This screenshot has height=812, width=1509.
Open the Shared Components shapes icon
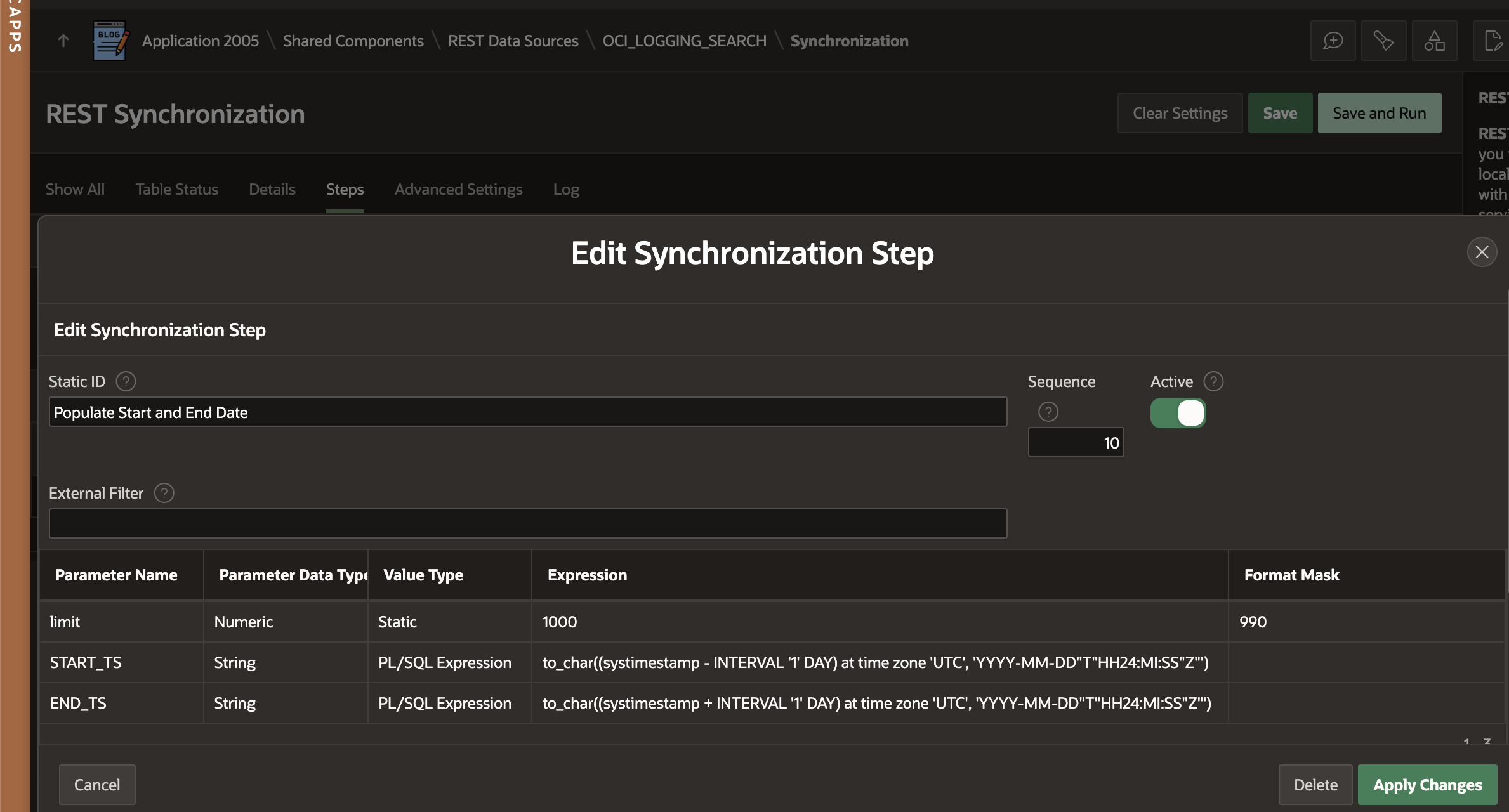click(x=1434, y=40)
